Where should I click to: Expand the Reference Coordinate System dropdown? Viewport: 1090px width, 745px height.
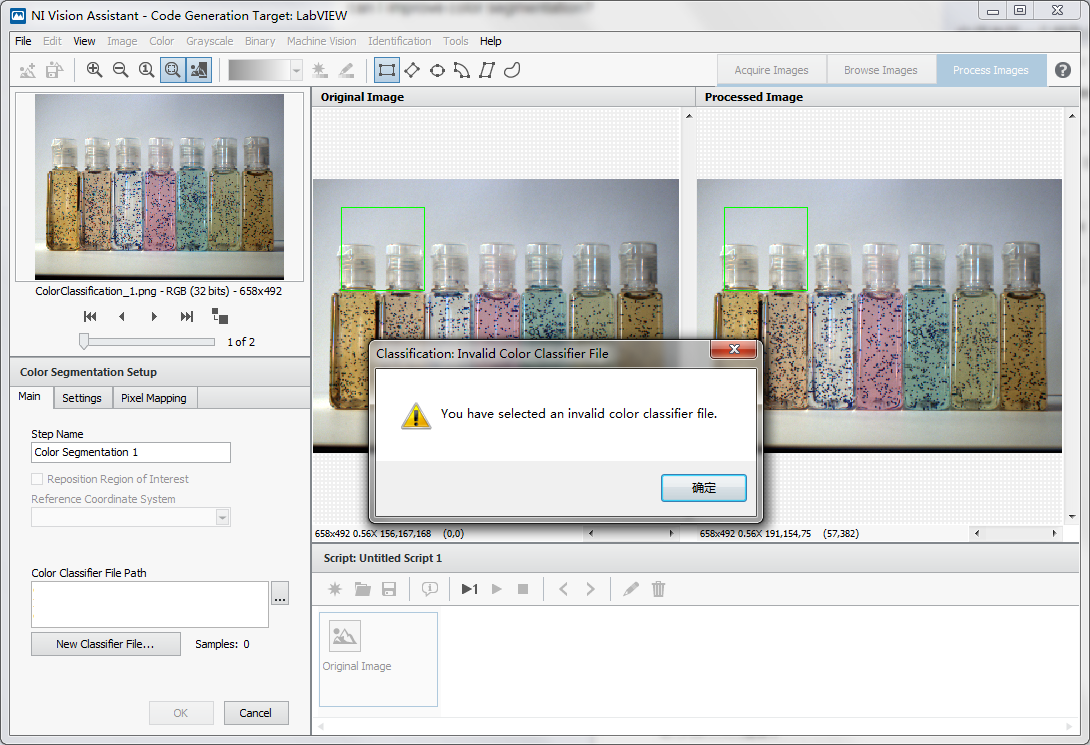(x=223, y=517)
